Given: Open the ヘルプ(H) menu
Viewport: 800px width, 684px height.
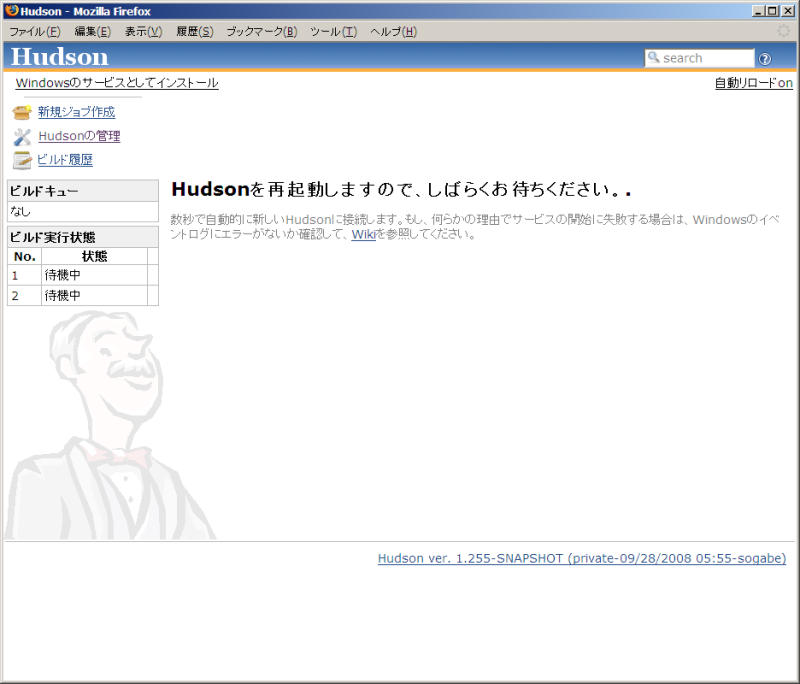Looking at the screenshot, I should point(393,32).
